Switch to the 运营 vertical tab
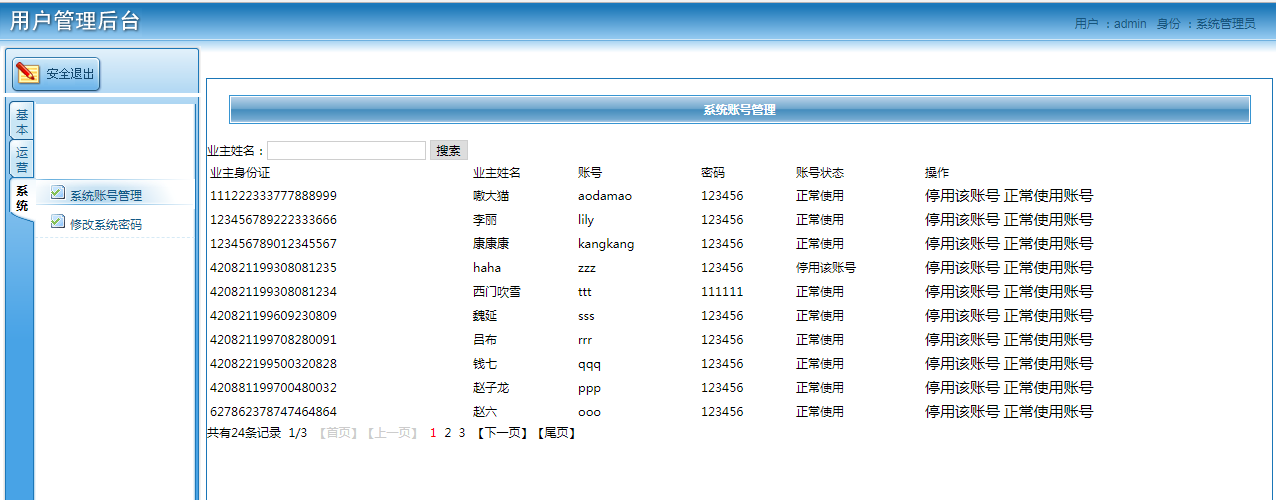The width and height of the screenshot is (1276, 500). tap(22, 160)
